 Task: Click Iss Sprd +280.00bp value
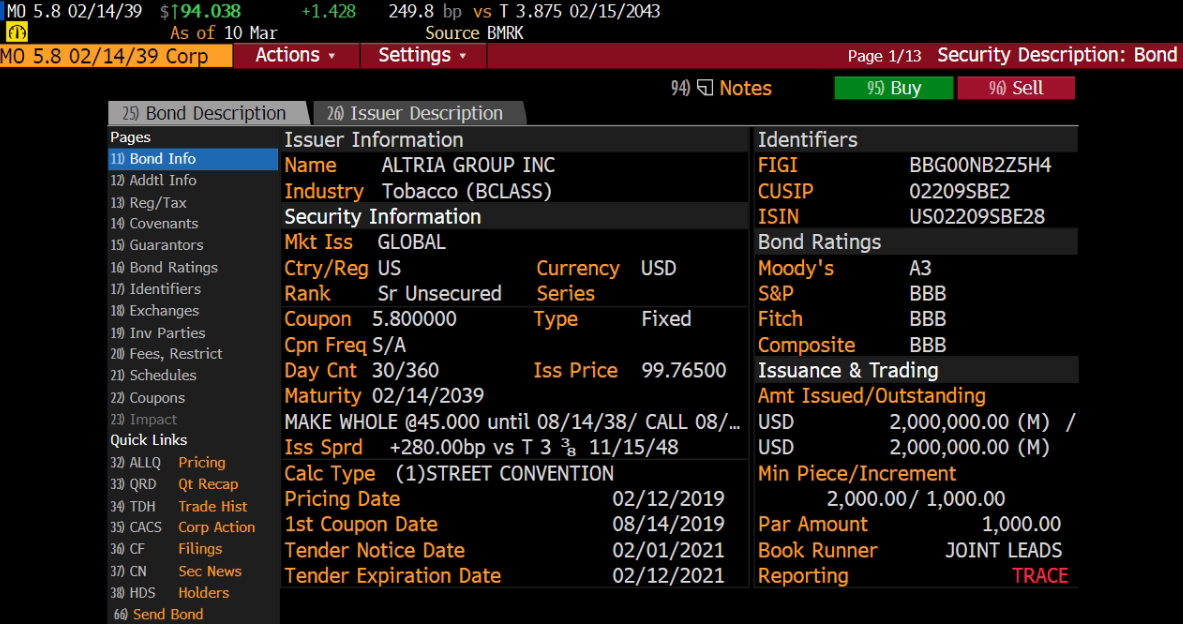533,447
